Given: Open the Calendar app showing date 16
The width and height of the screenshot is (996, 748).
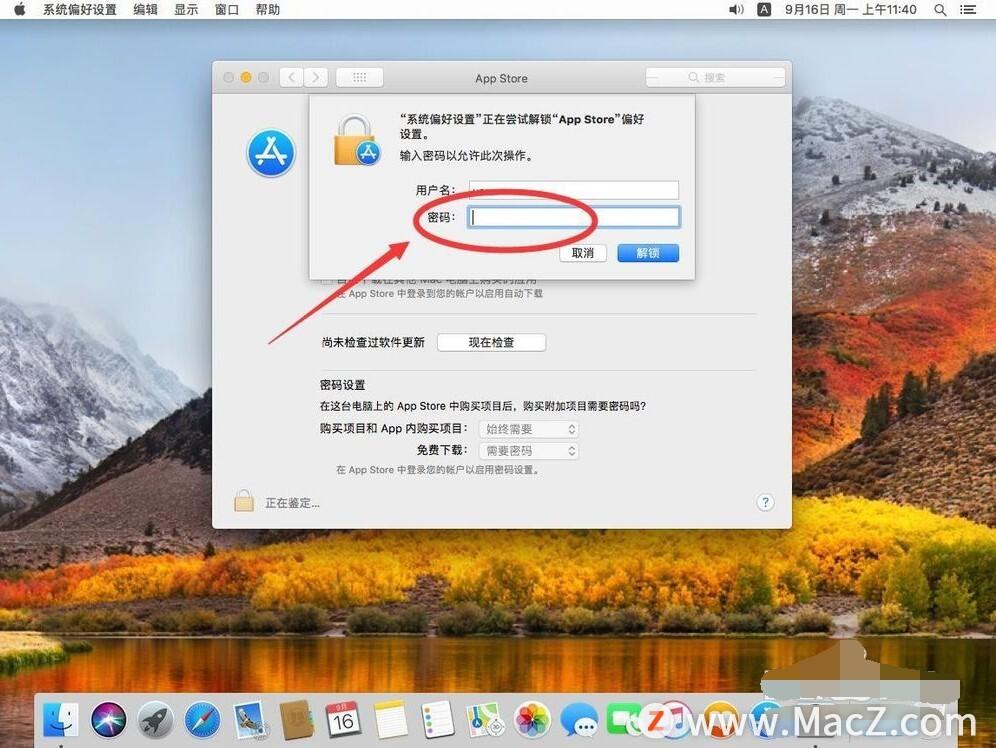Looking at the screenshot, I should [x=344, y=719].
